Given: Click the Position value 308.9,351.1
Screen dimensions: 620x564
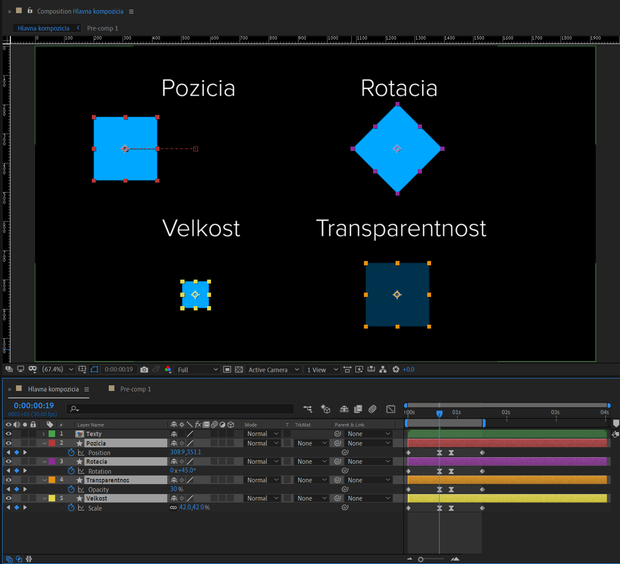Looking at the screenshot, I should click(x=185, y=453).
